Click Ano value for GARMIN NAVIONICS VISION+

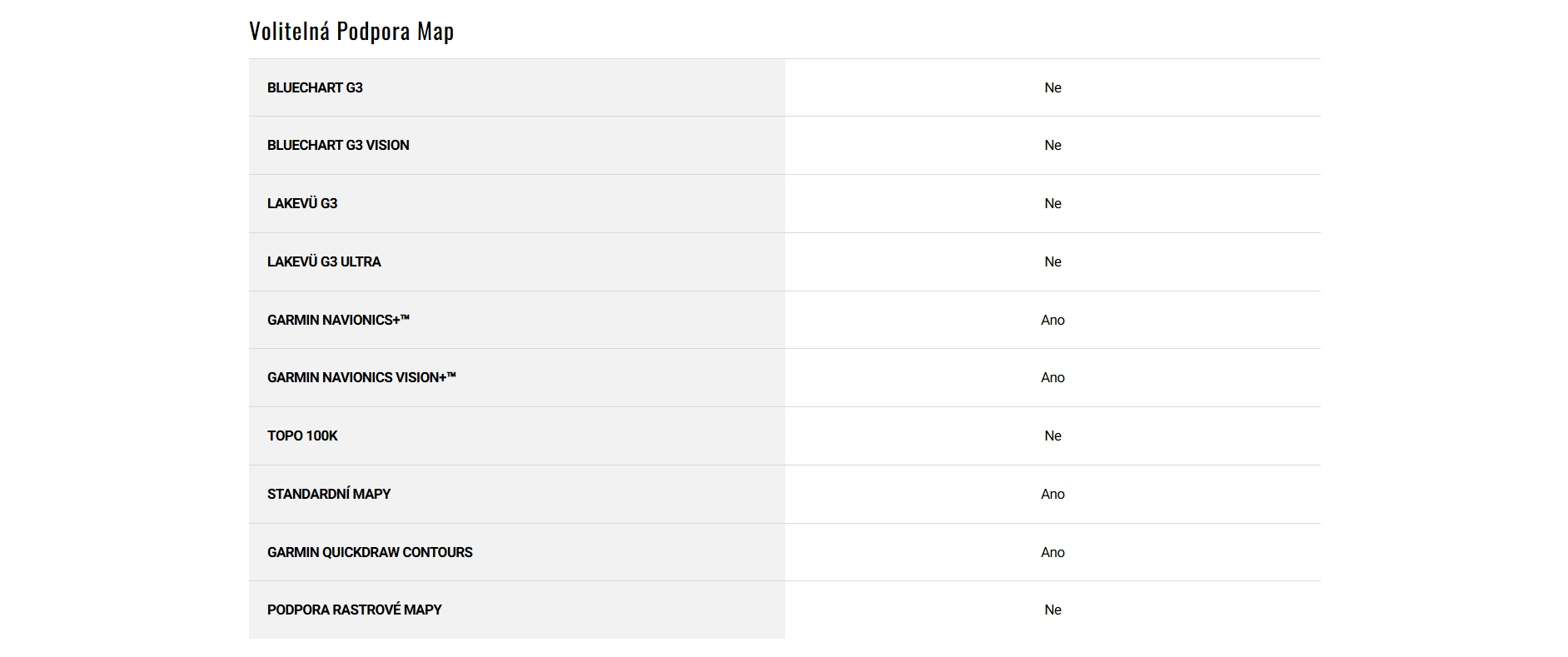(x=1053, y=377)
